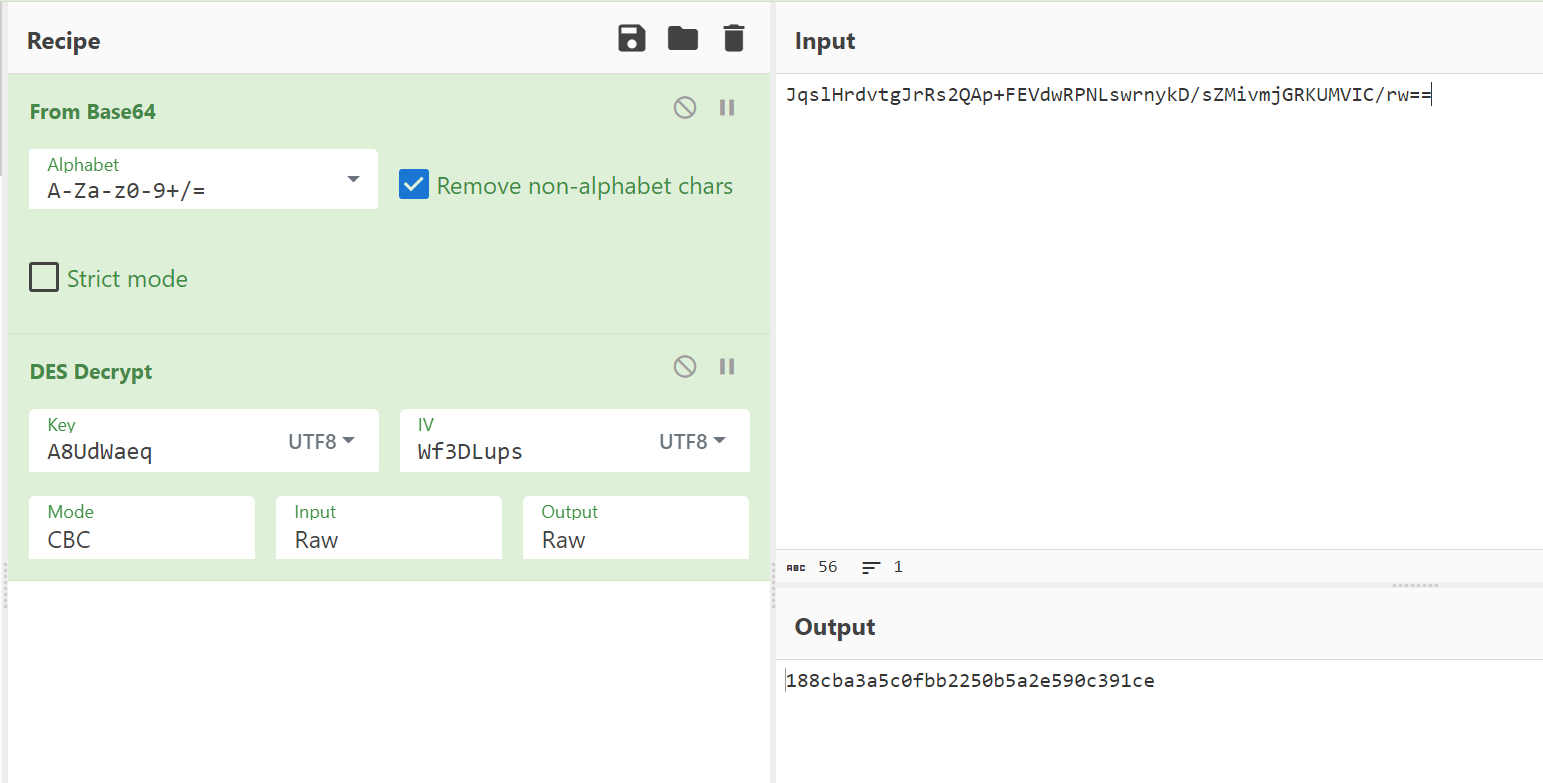The image size is (1543, 783).
Task: Open the IV encoding UTF8 dropdown
Action: [x=692, y=441]
